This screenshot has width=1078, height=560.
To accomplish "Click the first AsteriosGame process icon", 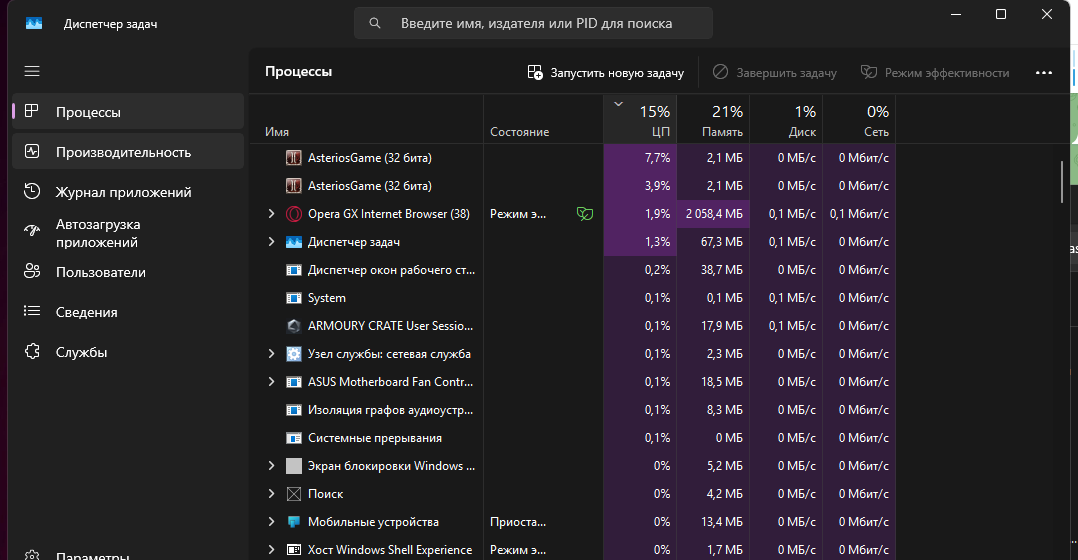I will (294, 158).
